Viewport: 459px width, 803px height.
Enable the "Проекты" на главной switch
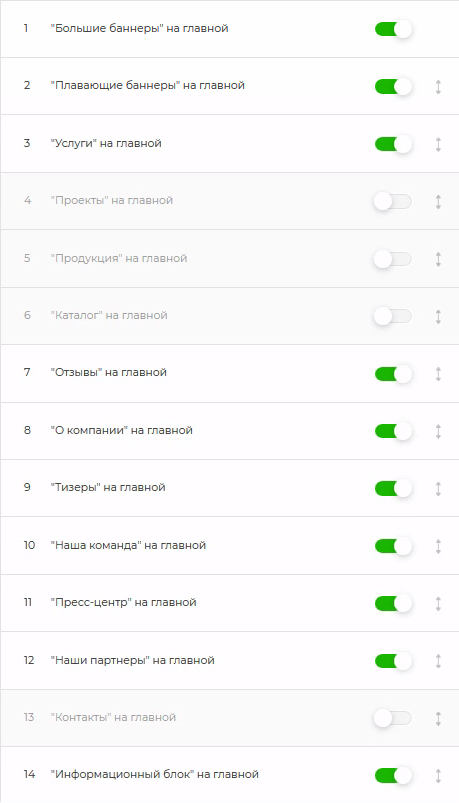coord(393,202)
